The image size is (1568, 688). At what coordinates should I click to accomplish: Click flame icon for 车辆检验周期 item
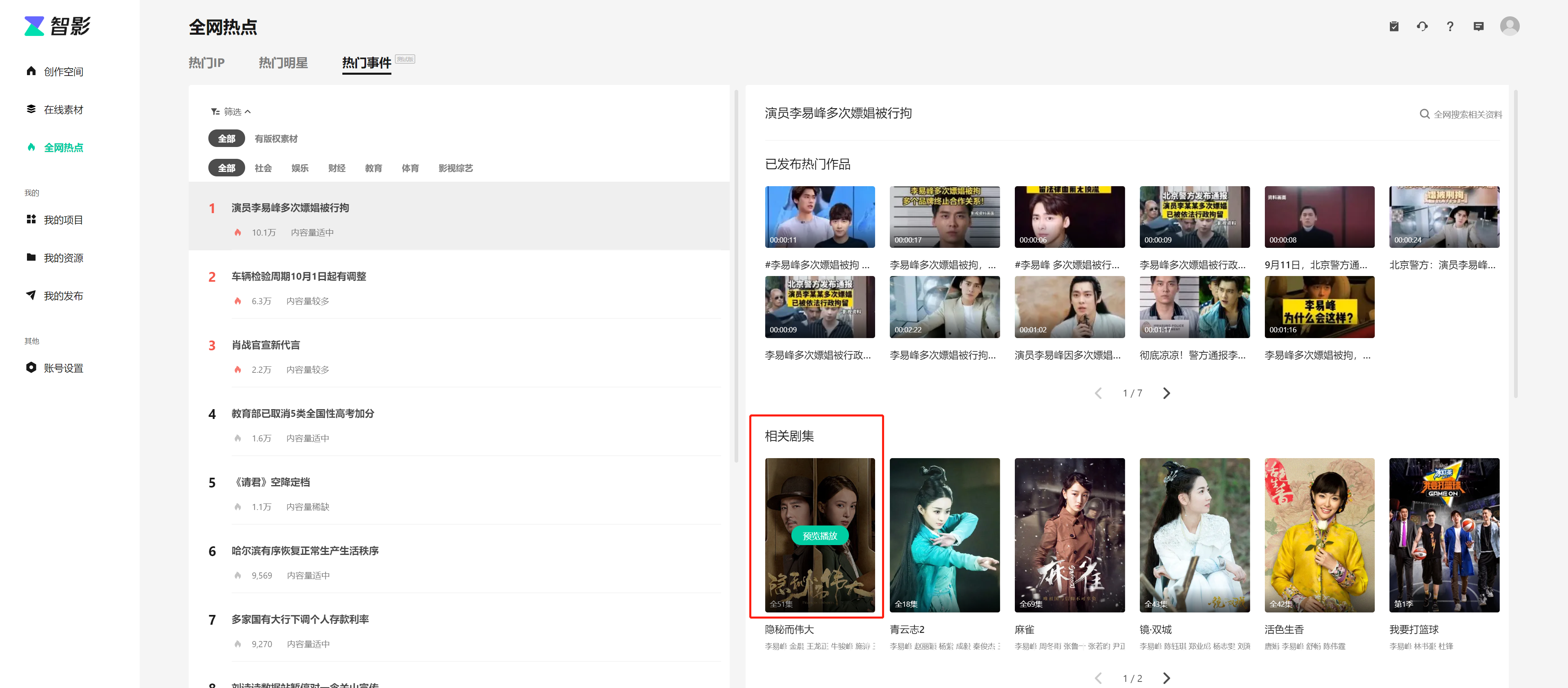237,301
